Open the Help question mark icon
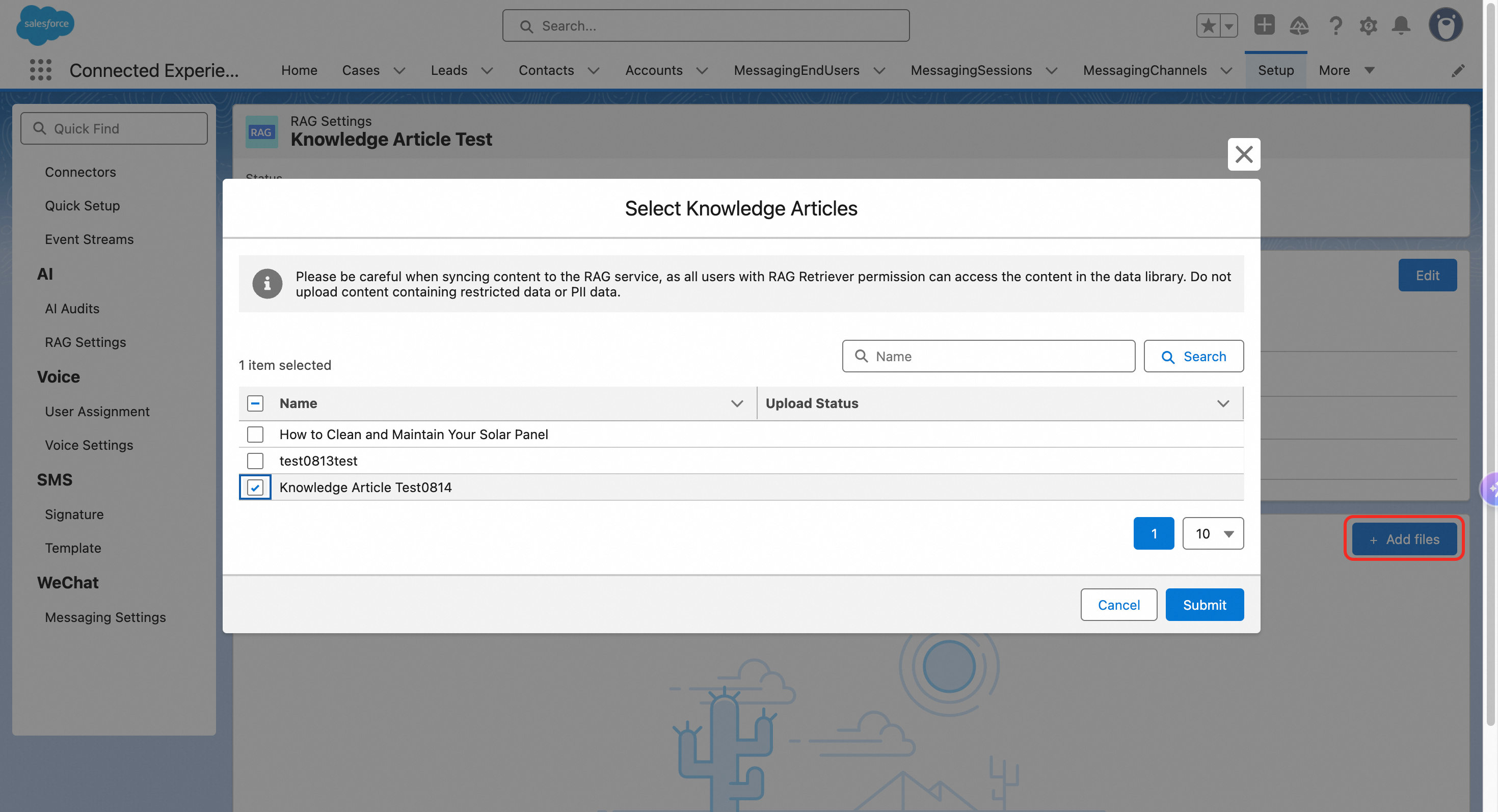This screenshot has height=812, width=1498. 1335,25
